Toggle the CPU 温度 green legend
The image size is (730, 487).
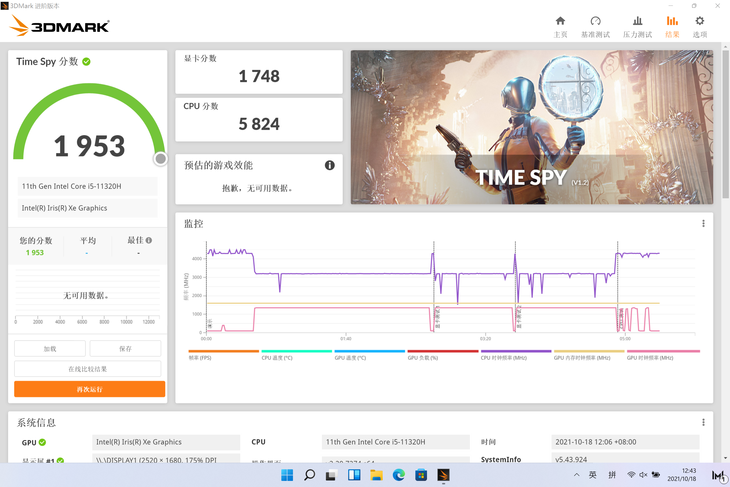tap(297, 355)
